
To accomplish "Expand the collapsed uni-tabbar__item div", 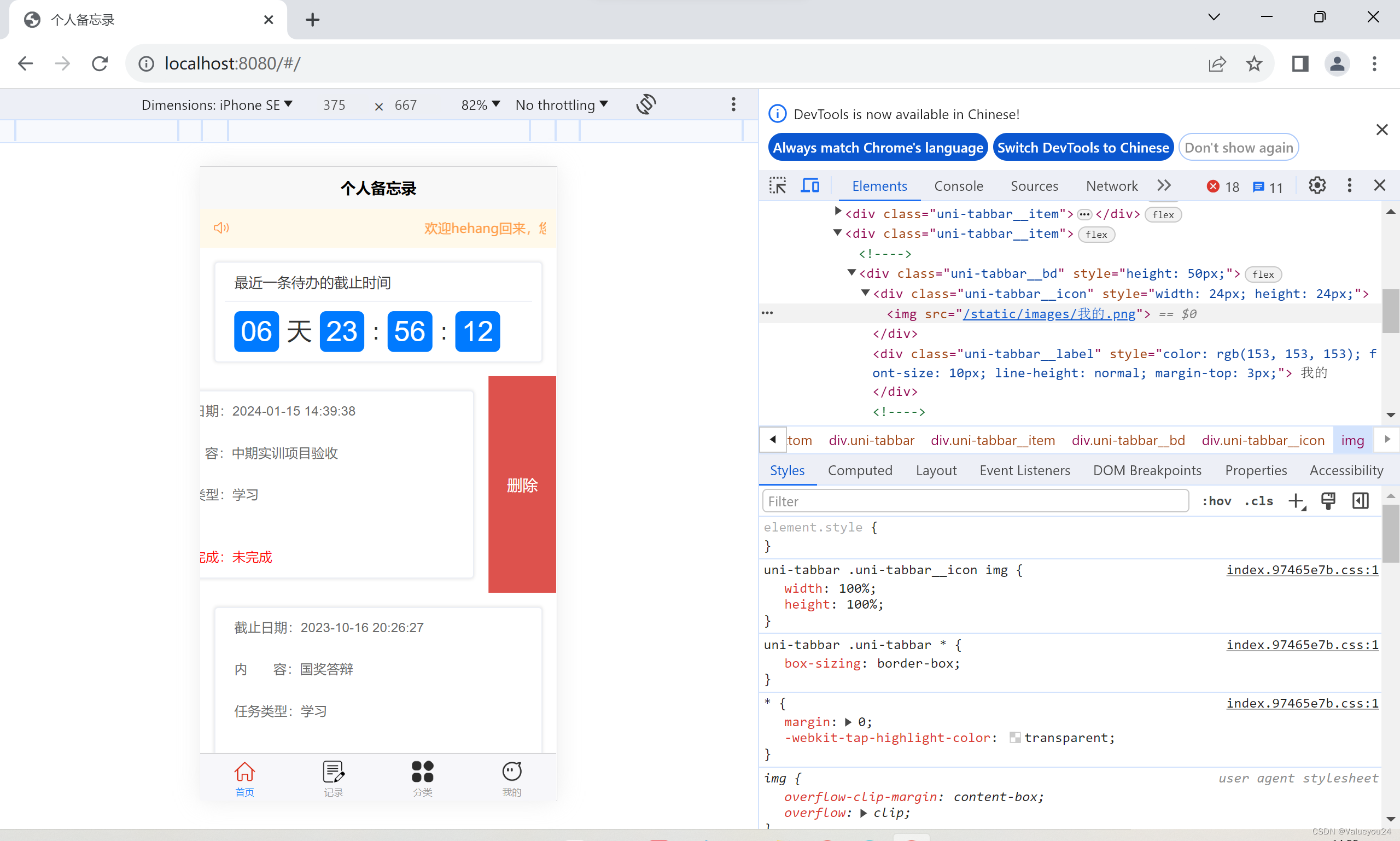I will (x=838, y=212).
